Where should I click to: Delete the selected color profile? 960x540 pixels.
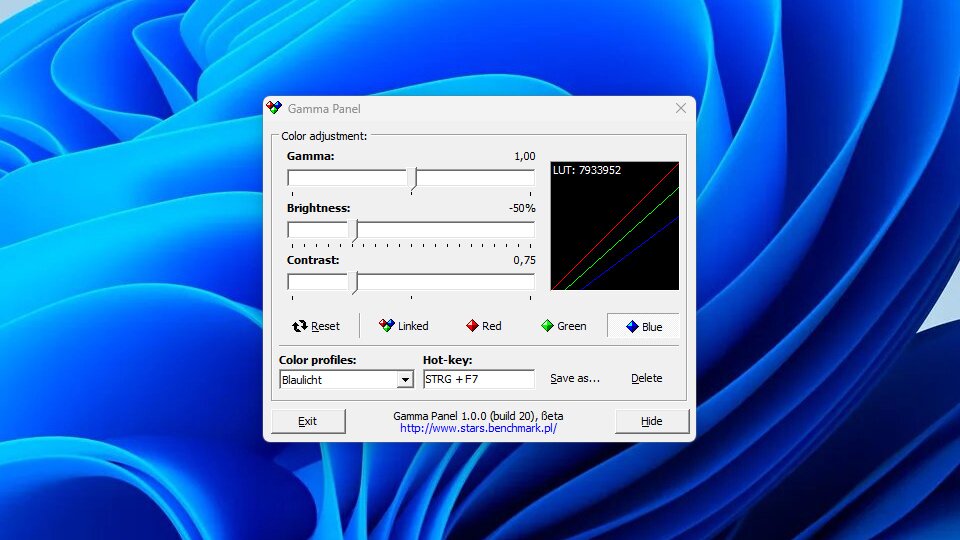[x=646, y=378]
